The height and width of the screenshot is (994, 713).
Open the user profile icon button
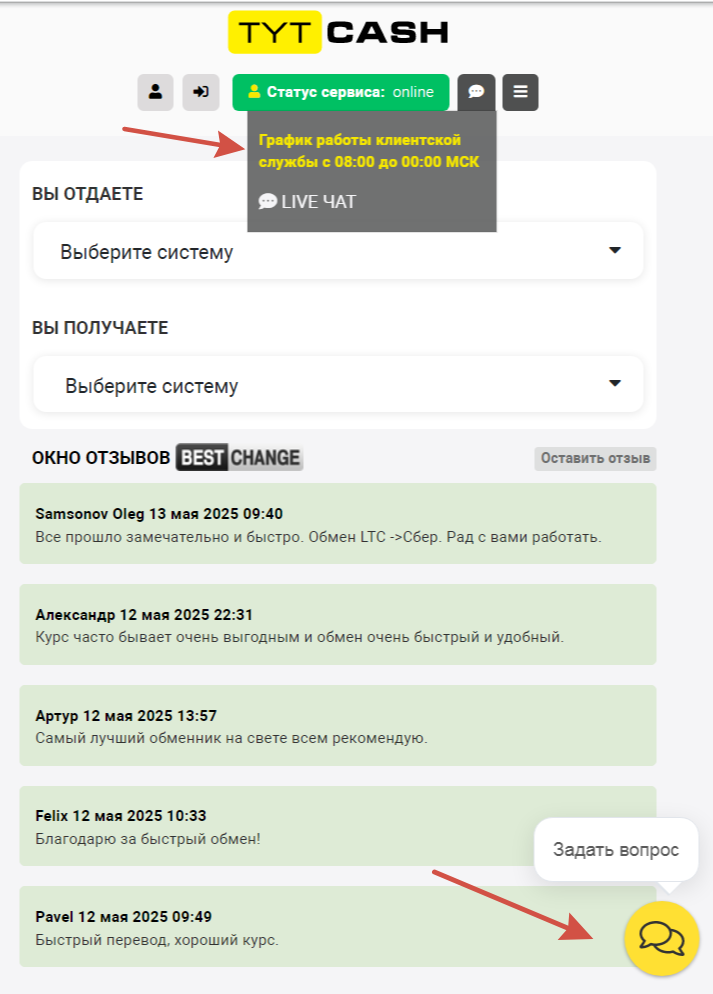(155, 92)
